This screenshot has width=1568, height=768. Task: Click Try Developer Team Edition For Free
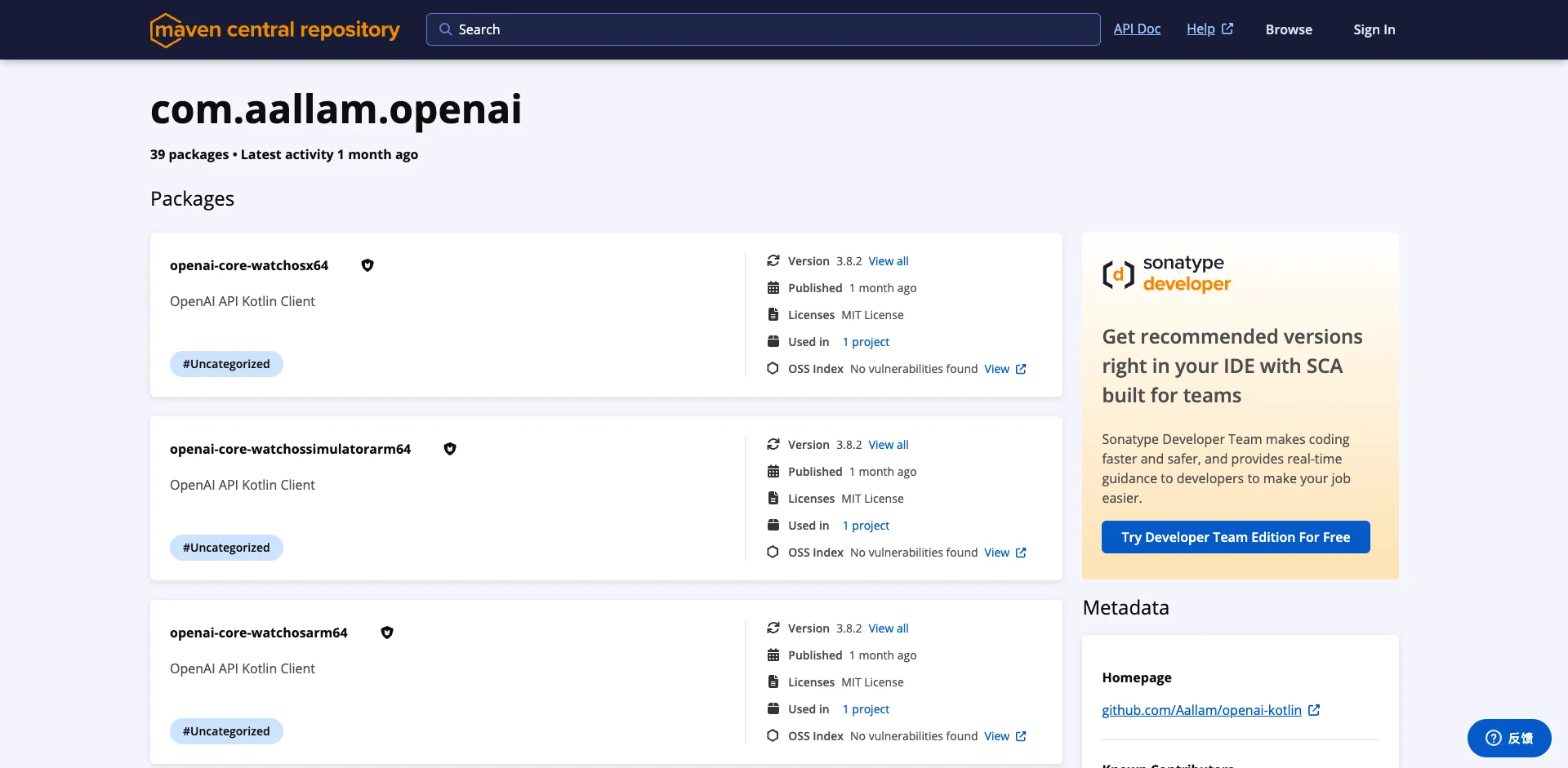point(1236,537)
